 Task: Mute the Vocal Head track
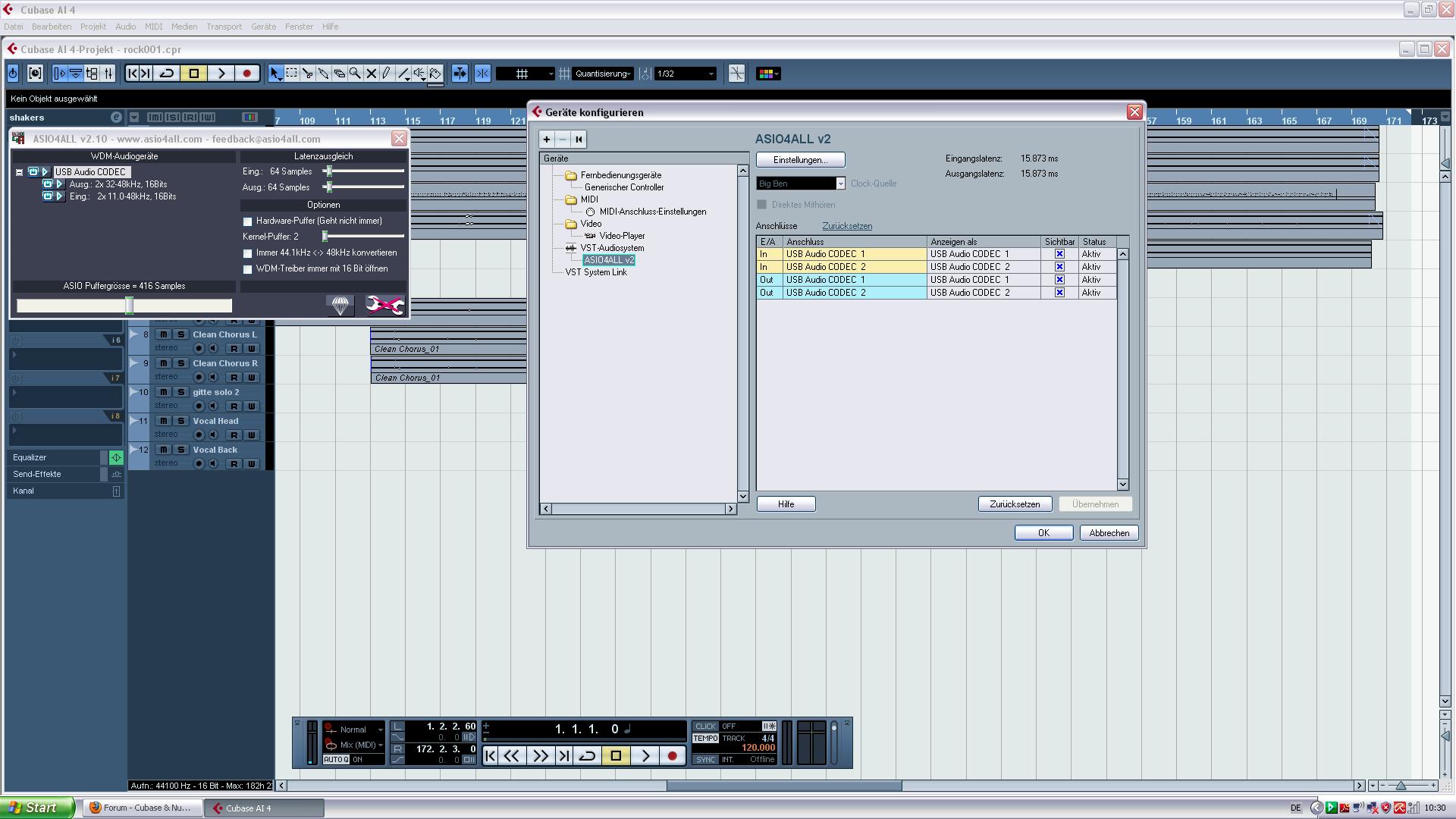click(163, 421)
